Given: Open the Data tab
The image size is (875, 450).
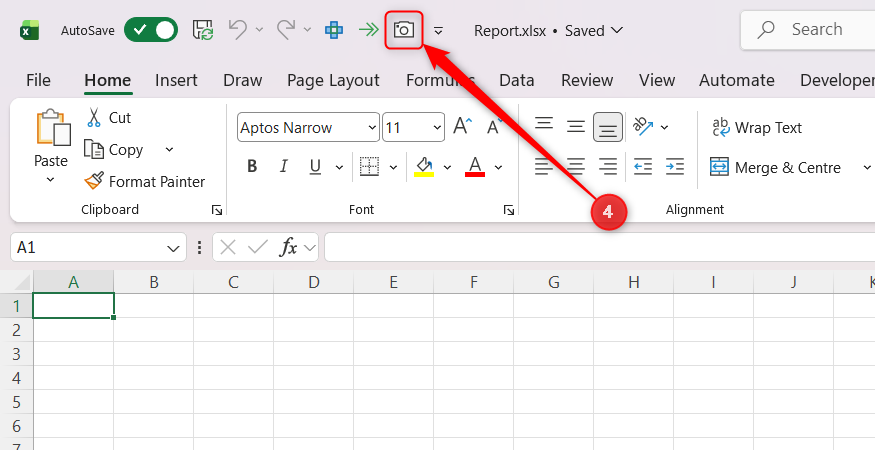Looking at the screenshot, I should [x=517, y=80].
